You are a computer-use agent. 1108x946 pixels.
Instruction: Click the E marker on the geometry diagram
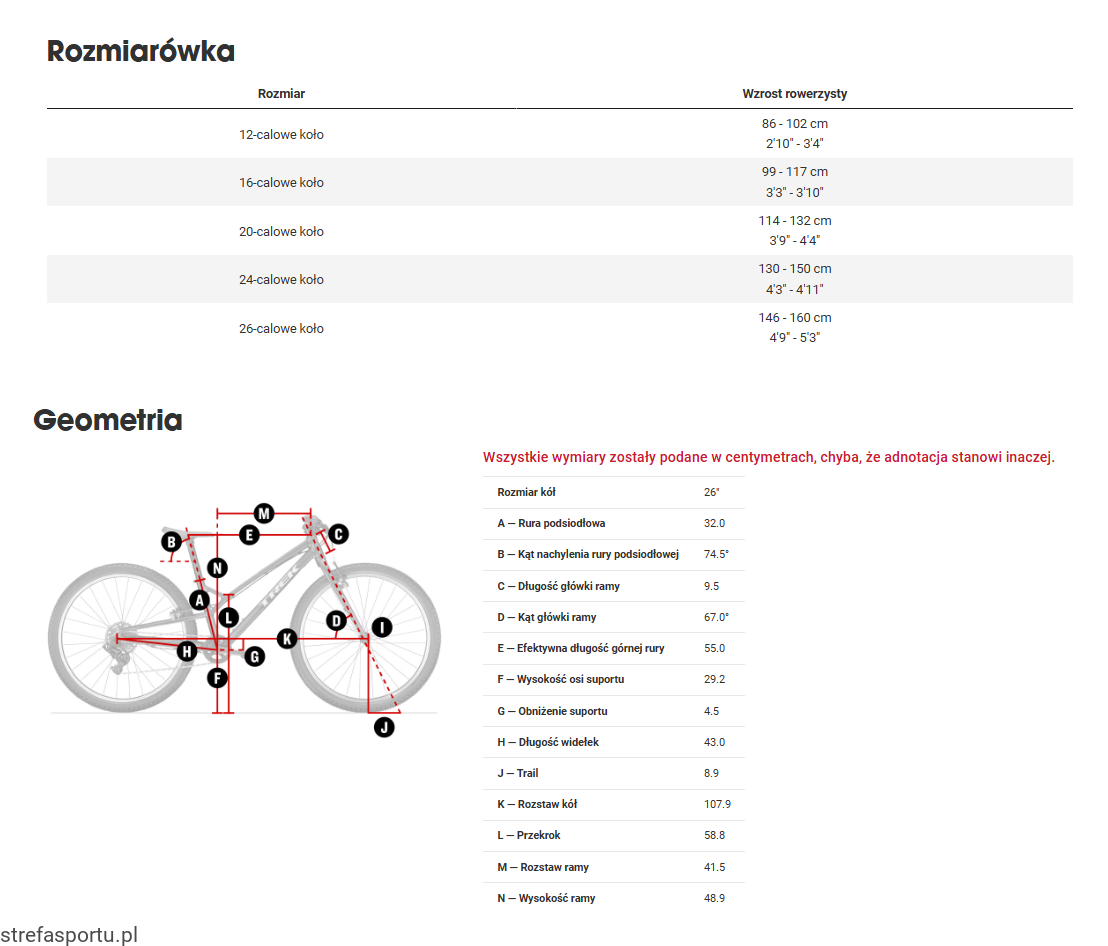click(x=250, y=535)
